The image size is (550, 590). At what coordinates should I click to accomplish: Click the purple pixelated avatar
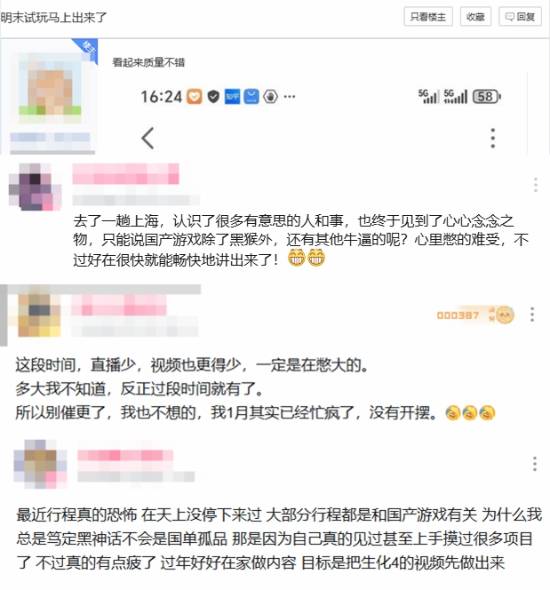(x=35, y=187)
